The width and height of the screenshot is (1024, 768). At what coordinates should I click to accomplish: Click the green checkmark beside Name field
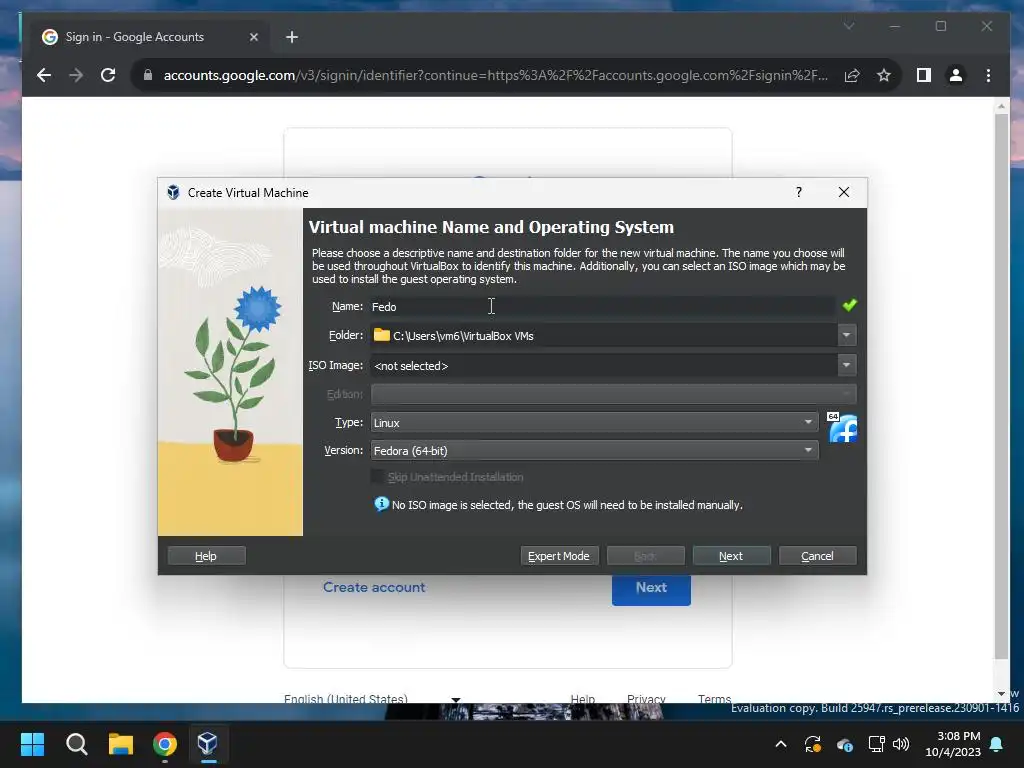[x=849, y=305]
